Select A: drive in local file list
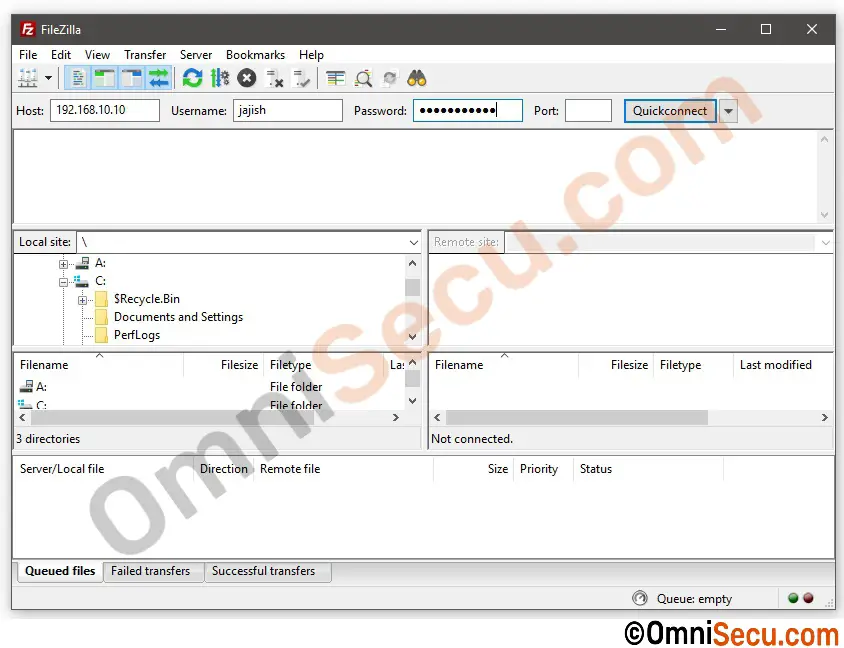The image size is (844, 648). tap(33, 386)
